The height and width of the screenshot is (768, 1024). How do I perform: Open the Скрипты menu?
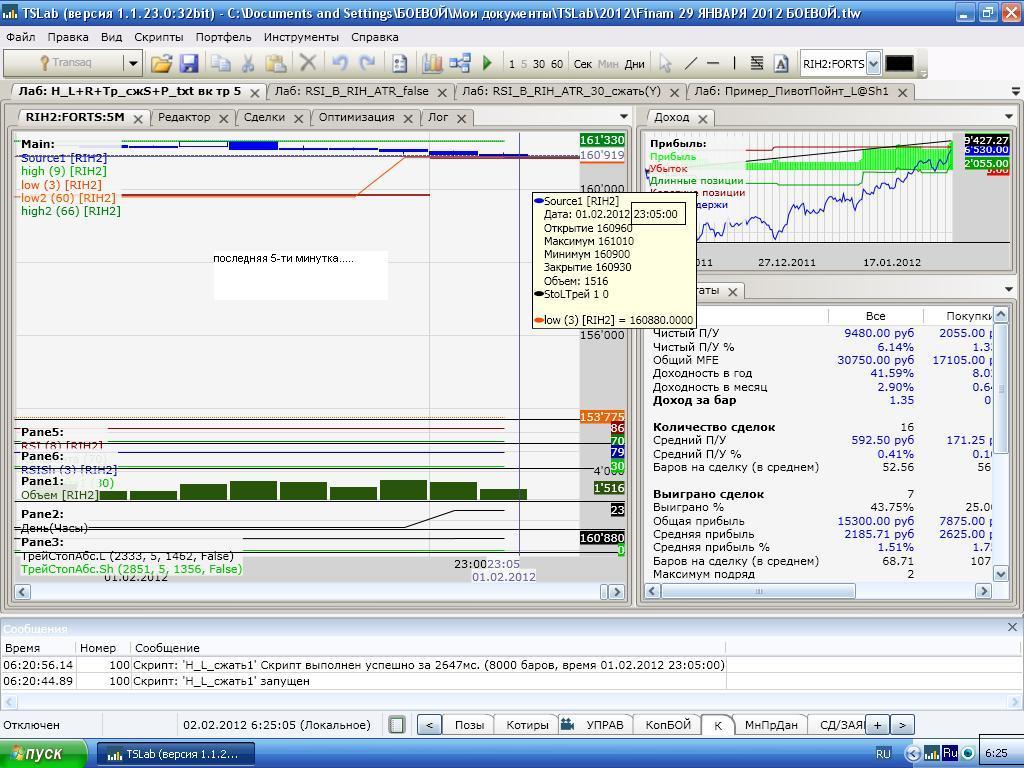[x=158, y=37]
